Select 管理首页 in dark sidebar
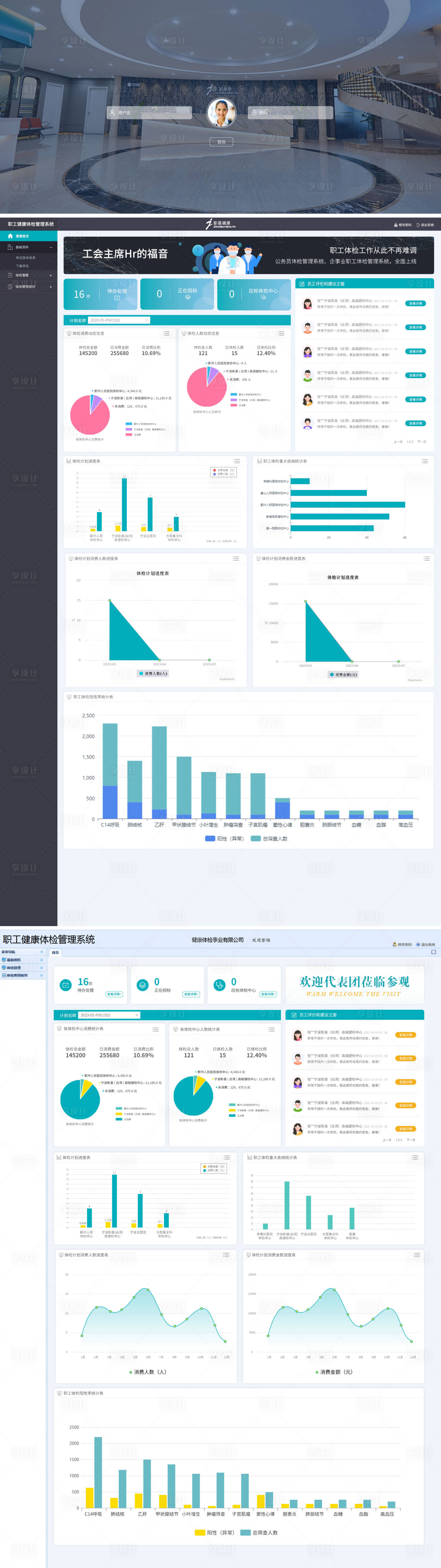The width and height of the screenshot is (441, 1568). coord(29,236)
